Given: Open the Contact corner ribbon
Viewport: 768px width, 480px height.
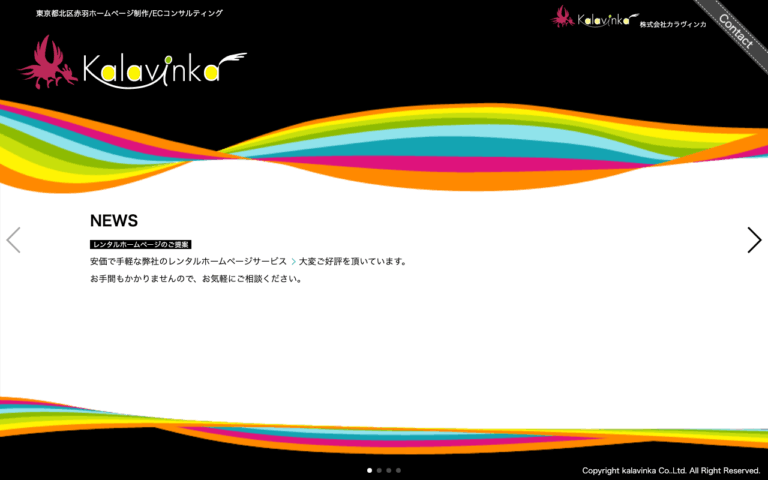Looking at the screenshot, I should (735, 32).
